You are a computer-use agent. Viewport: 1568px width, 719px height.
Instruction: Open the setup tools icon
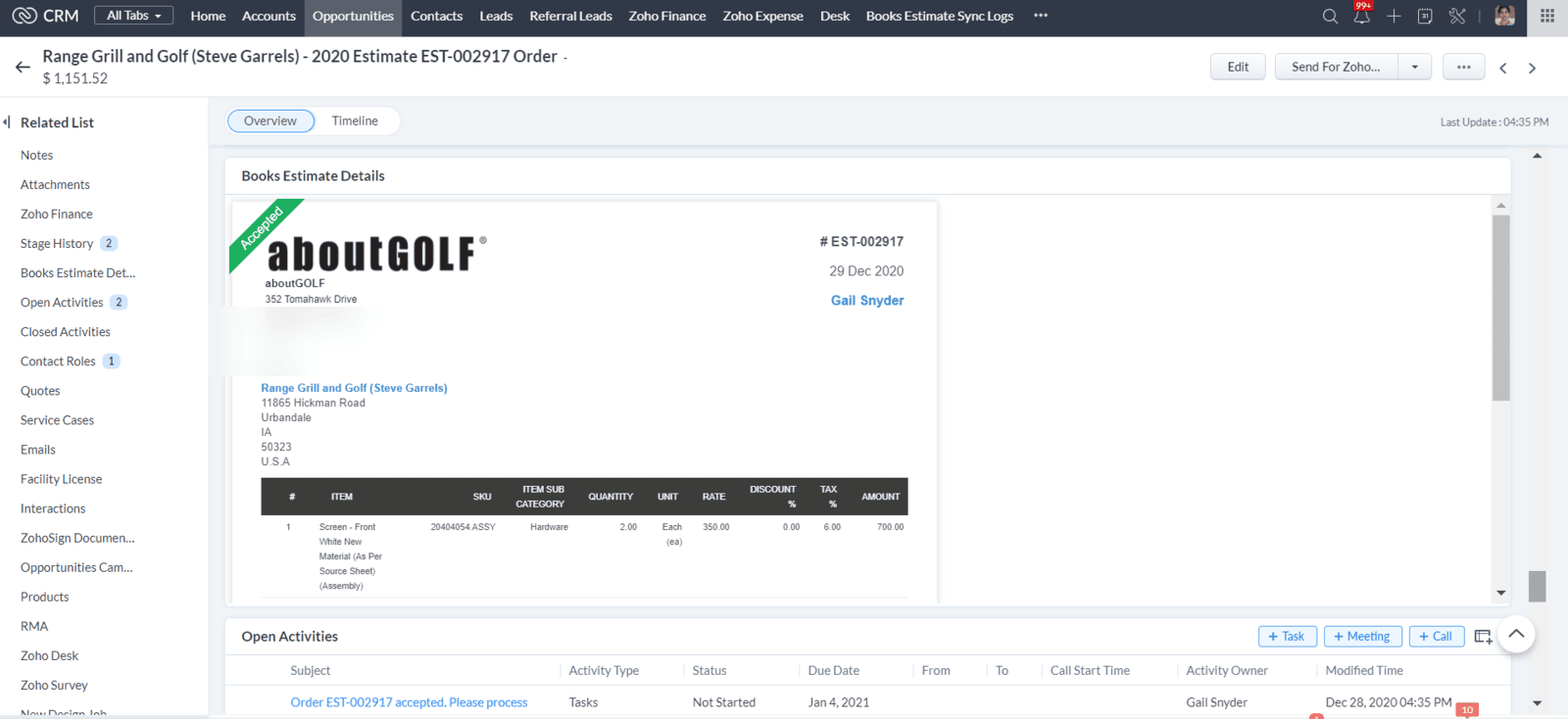1457,16
